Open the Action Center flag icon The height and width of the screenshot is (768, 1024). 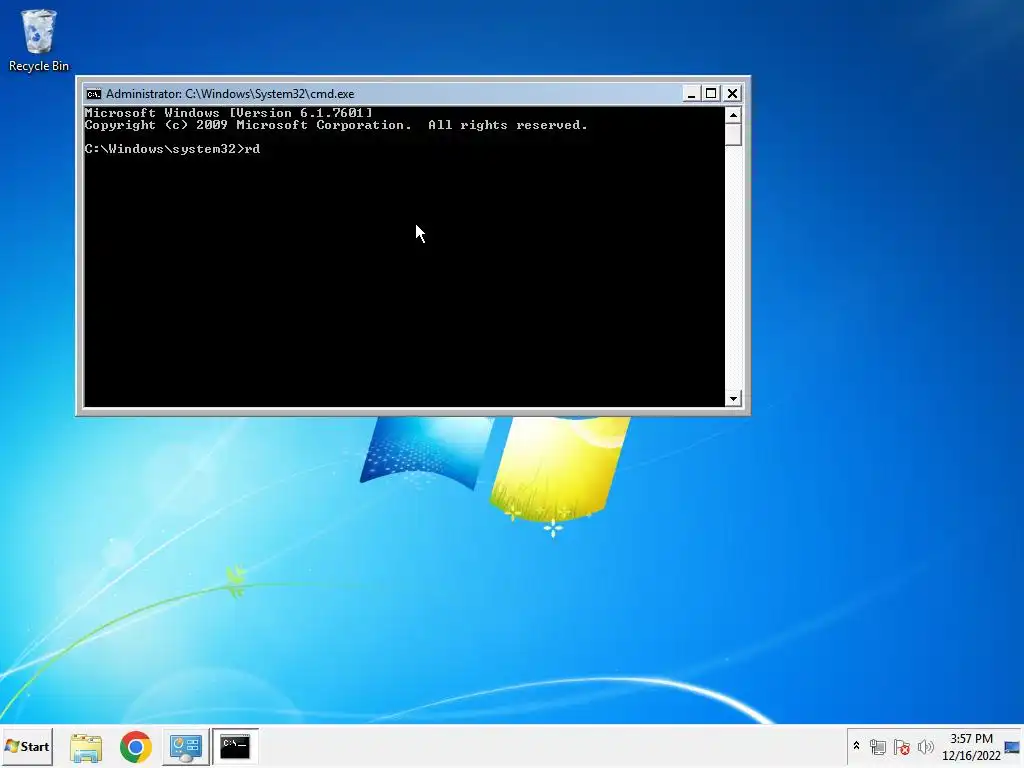(x=902, y=746)
